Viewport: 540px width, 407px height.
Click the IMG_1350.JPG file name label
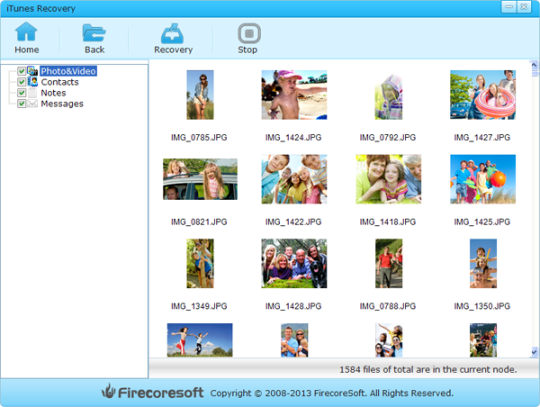482,306
